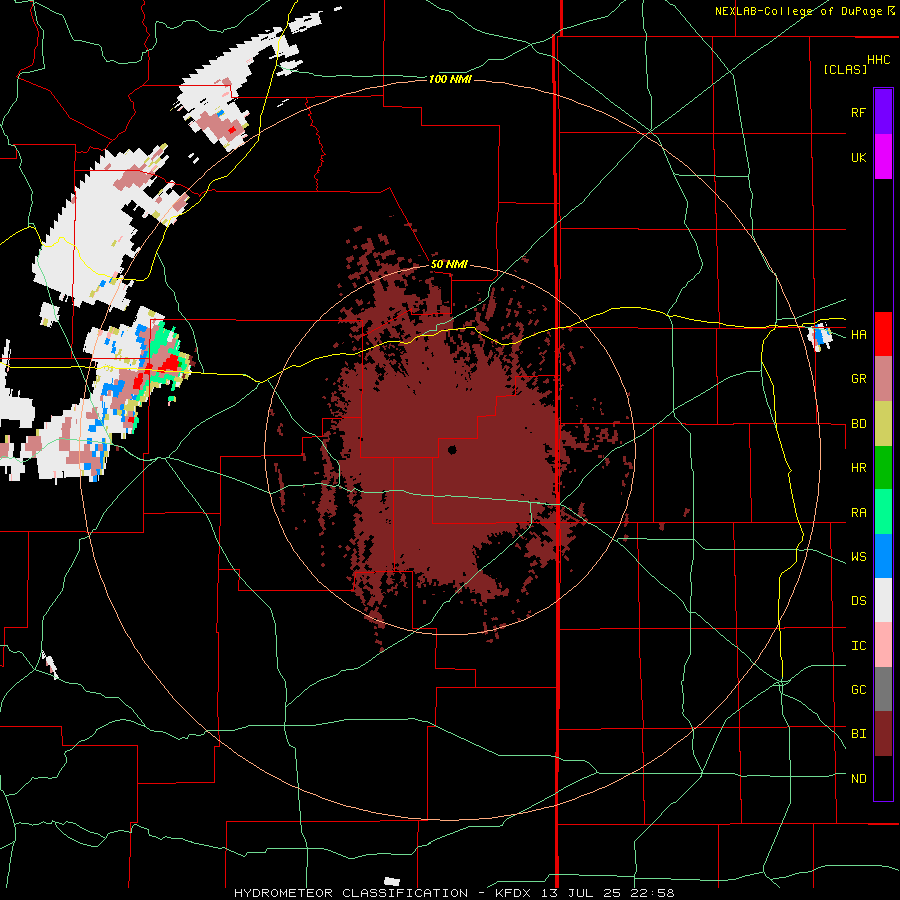
Task: Click the Hydrometeor Classification KFDX title text
Action: [x=454, y=893]
